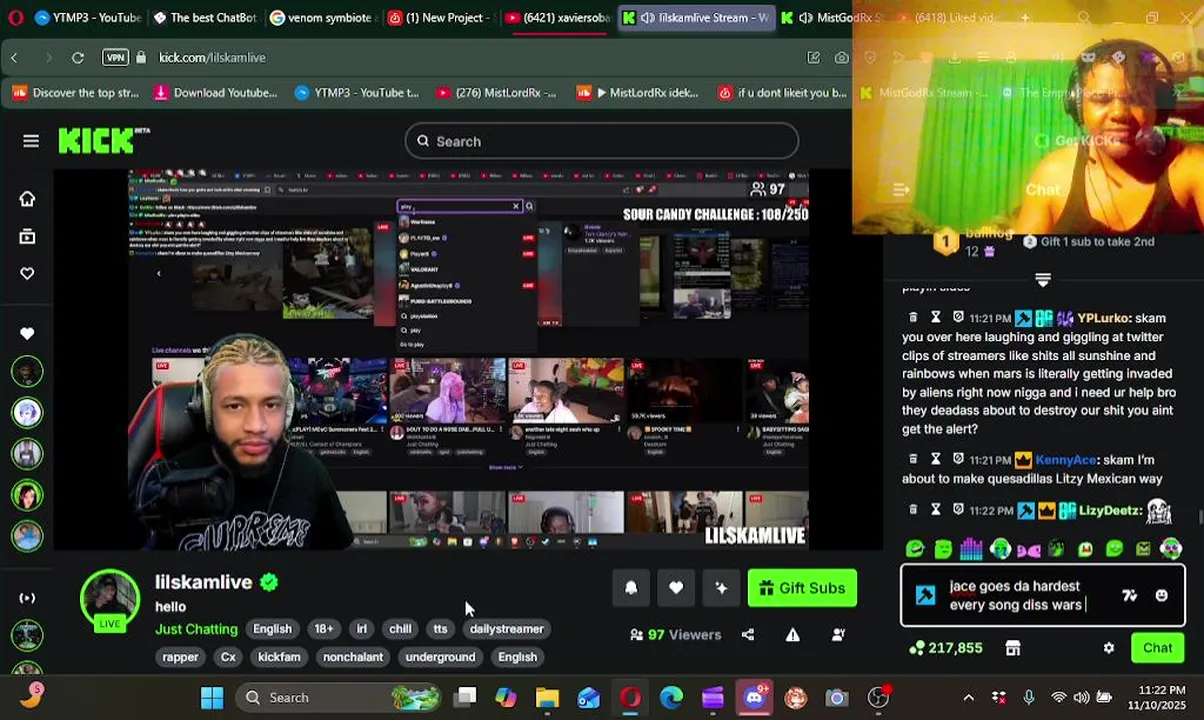Toggle stream notifications bell
Viewport: 1204px width, 720px height.
[631, 588]
